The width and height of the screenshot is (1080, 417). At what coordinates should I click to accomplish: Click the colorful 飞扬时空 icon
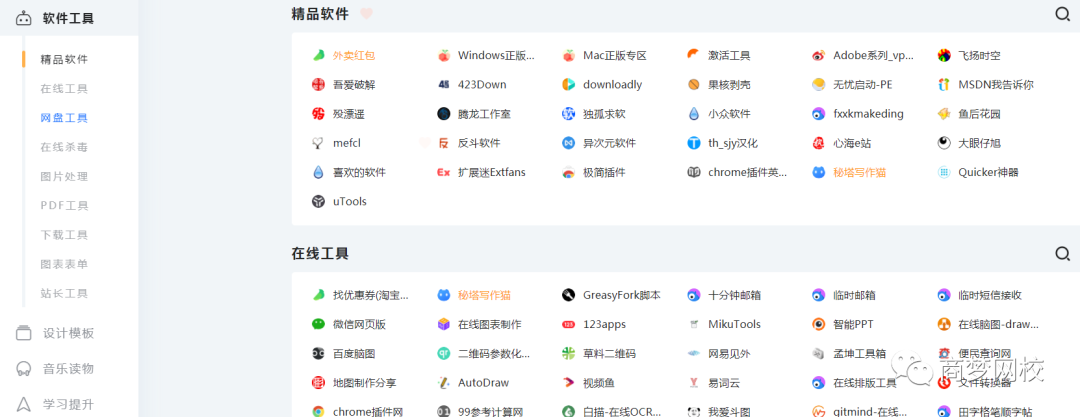[944, 55]
